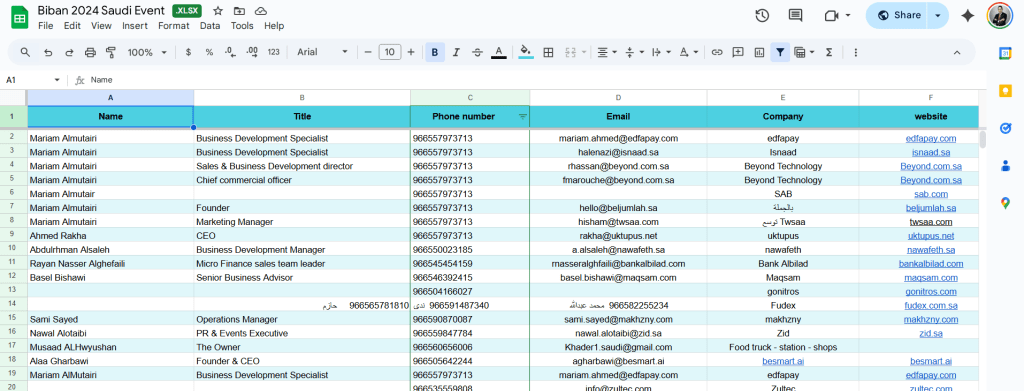Image resolution: width=1024 pixels, height=391 pixels.
Task: Format as percent
Action: point(209,52)
